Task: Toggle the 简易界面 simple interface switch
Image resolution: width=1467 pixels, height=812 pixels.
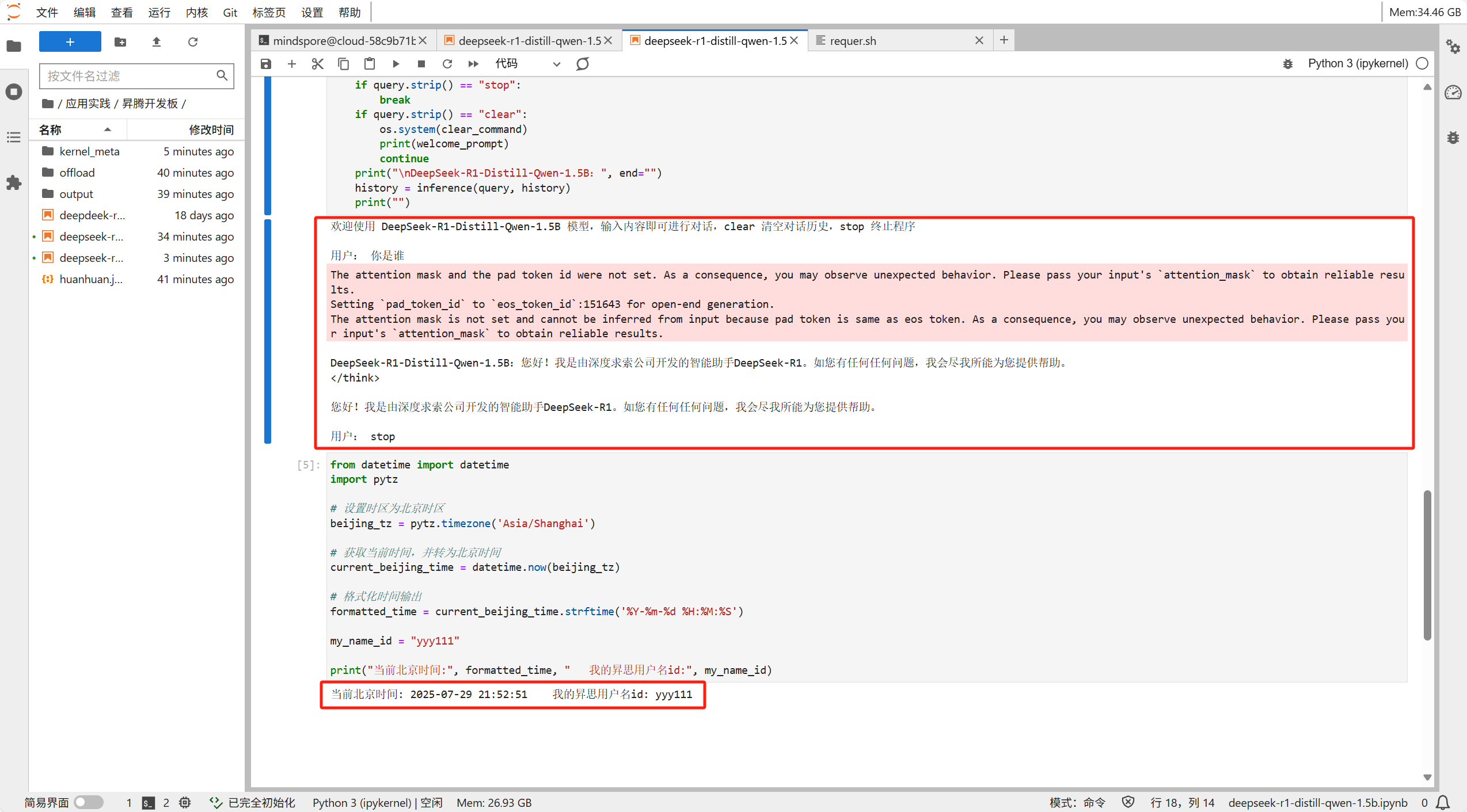Action: click(88, 802)
